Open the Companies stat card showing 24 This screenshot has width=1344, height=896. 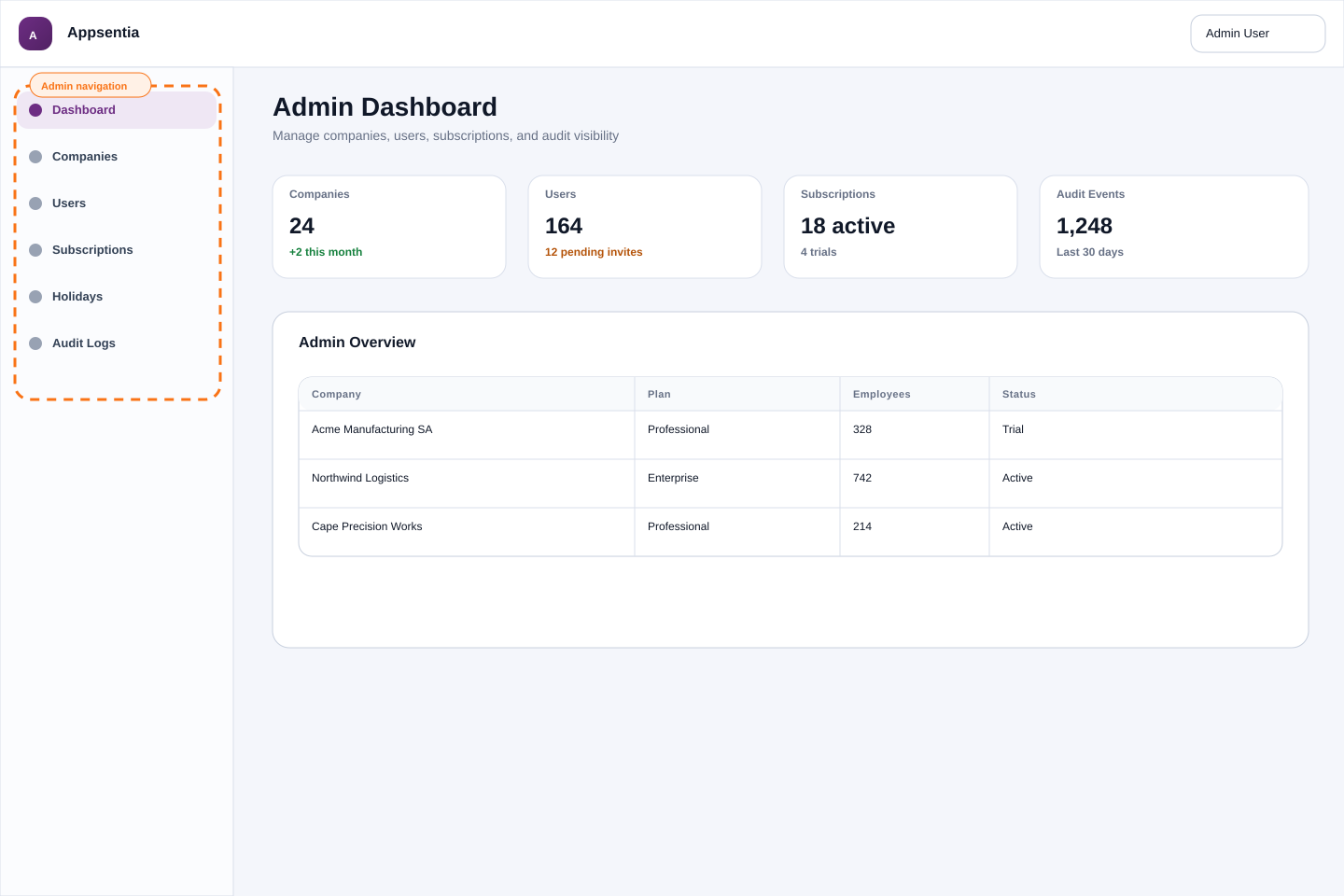[x=389, y=227]
